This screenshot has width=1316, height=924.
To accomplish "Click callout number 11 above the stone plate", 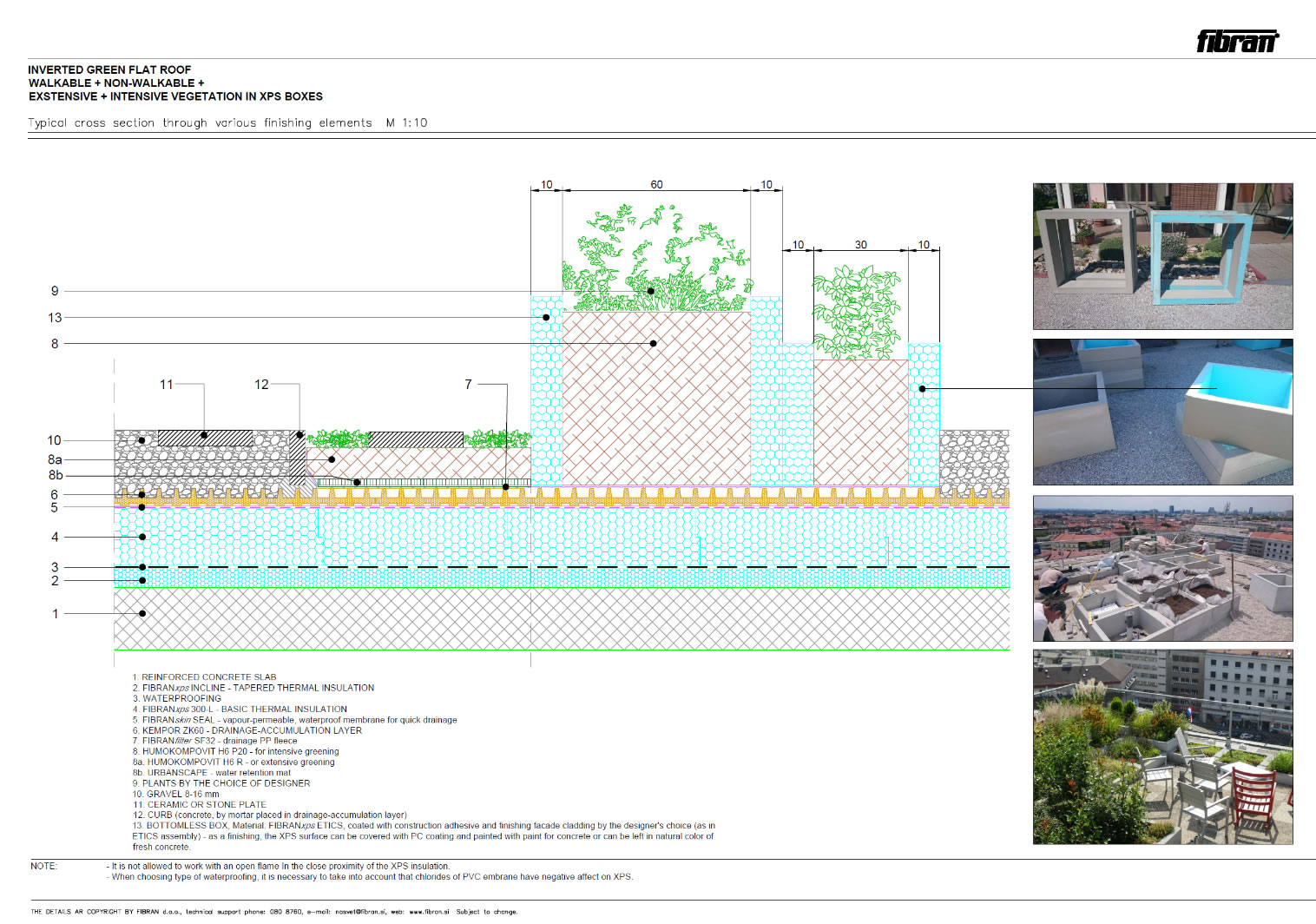I will coord(167,384).
